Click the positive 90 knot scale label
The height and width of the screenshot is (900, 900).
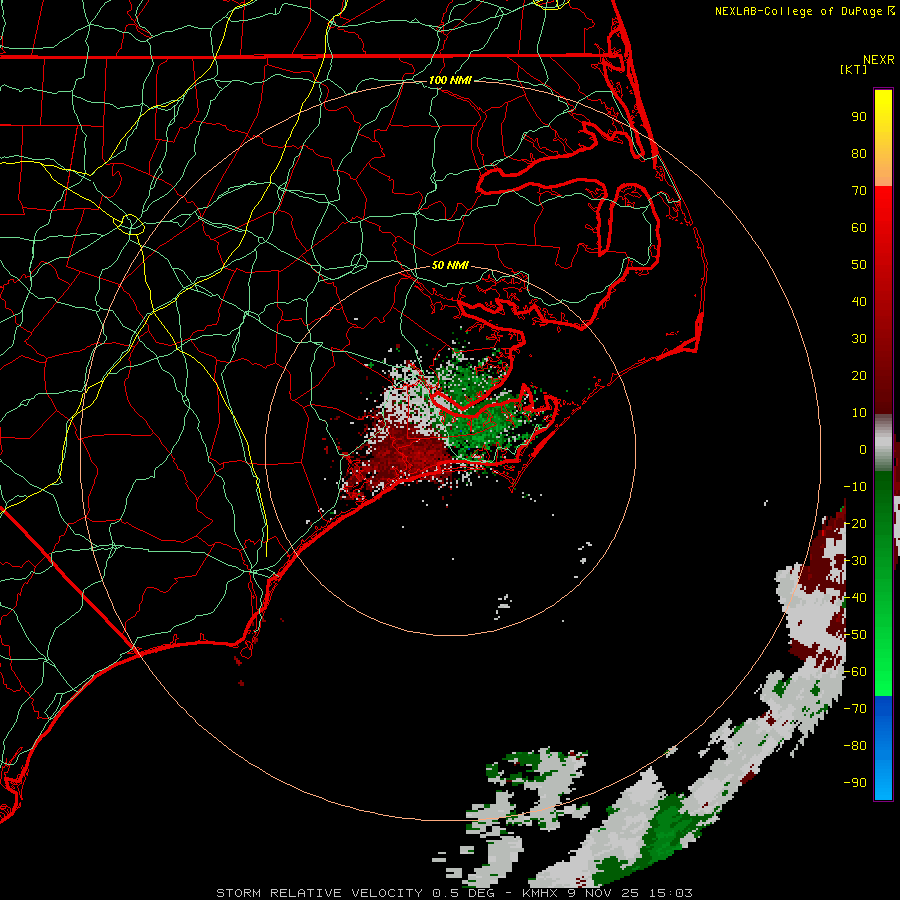(859, 117)
